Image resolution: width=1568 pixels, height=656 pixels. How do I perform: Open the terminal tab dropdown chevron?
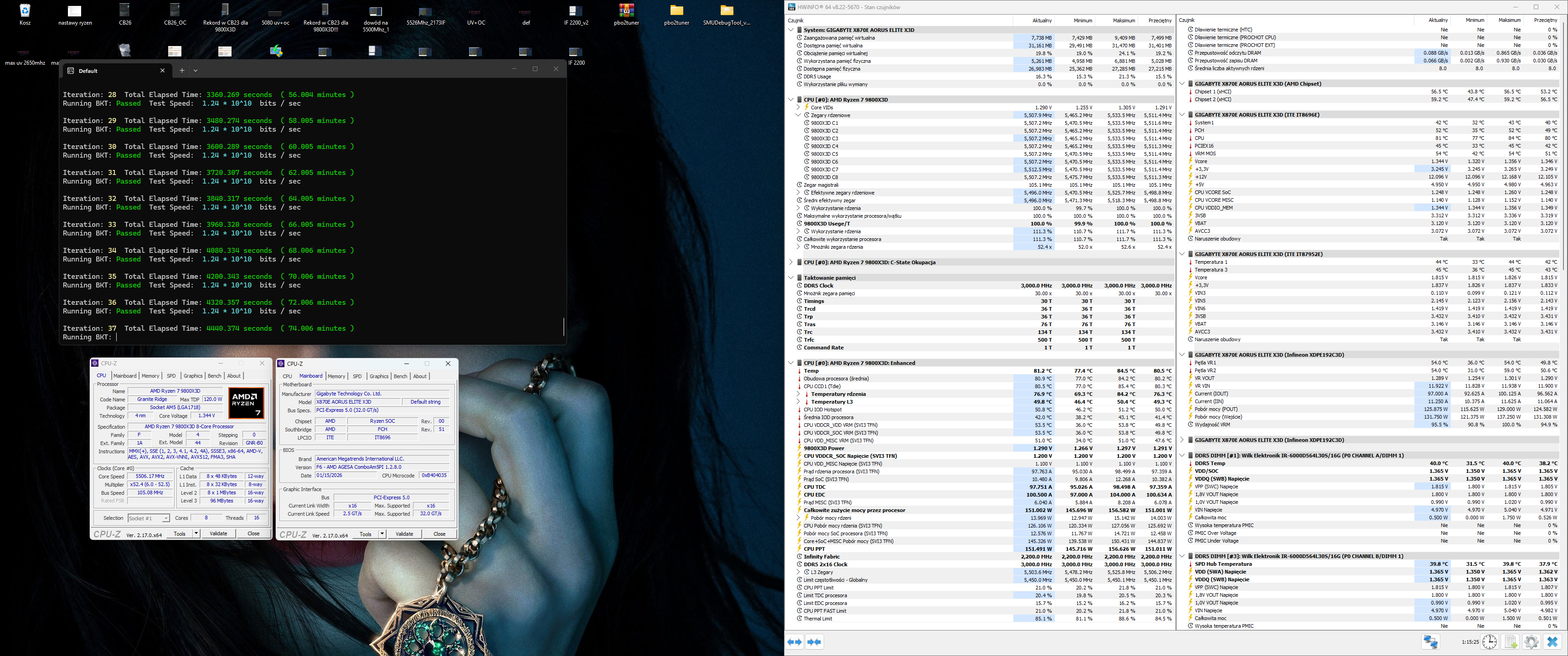196,71
